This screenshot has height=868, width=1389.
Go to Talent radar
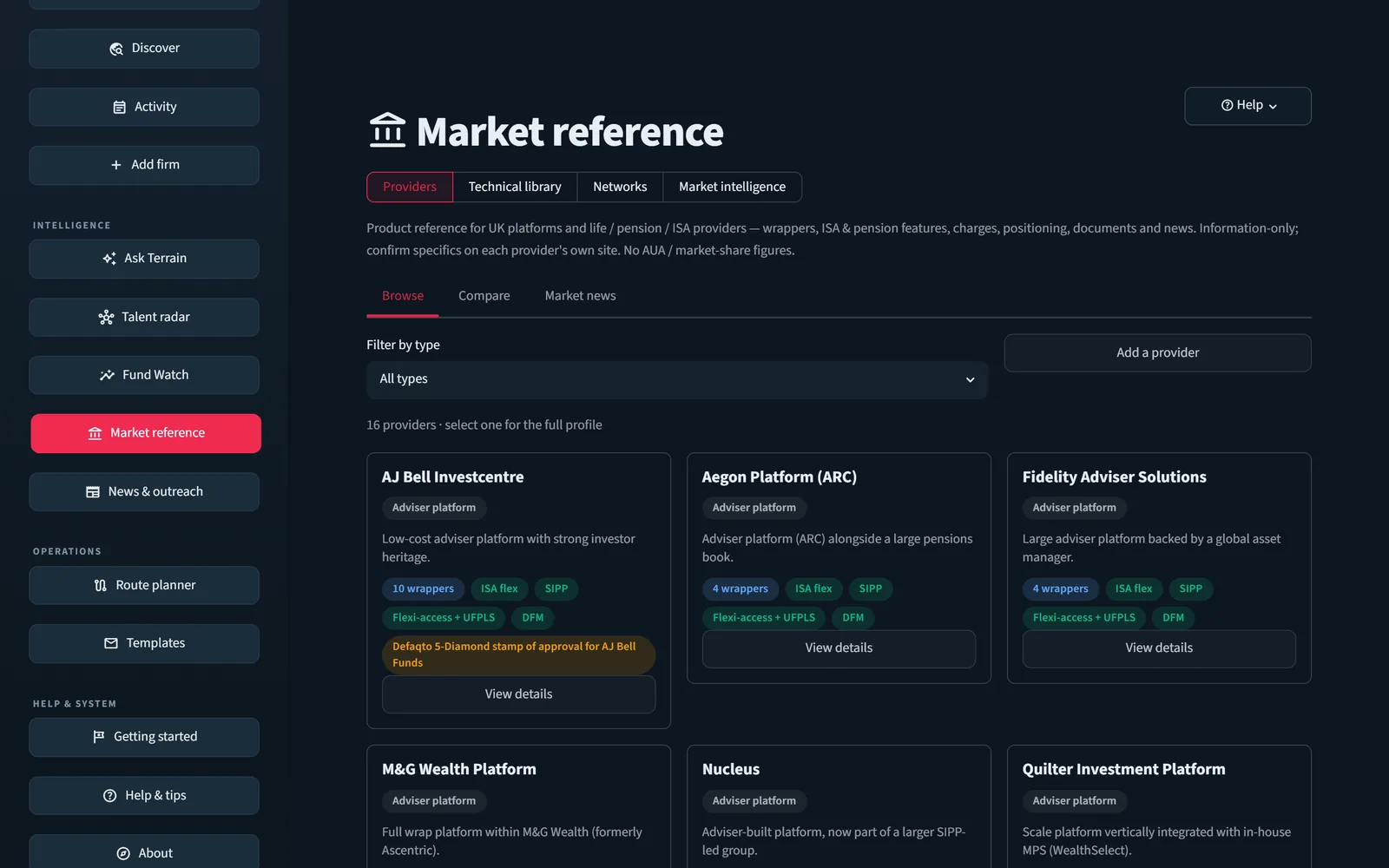(x=144, y=318)
